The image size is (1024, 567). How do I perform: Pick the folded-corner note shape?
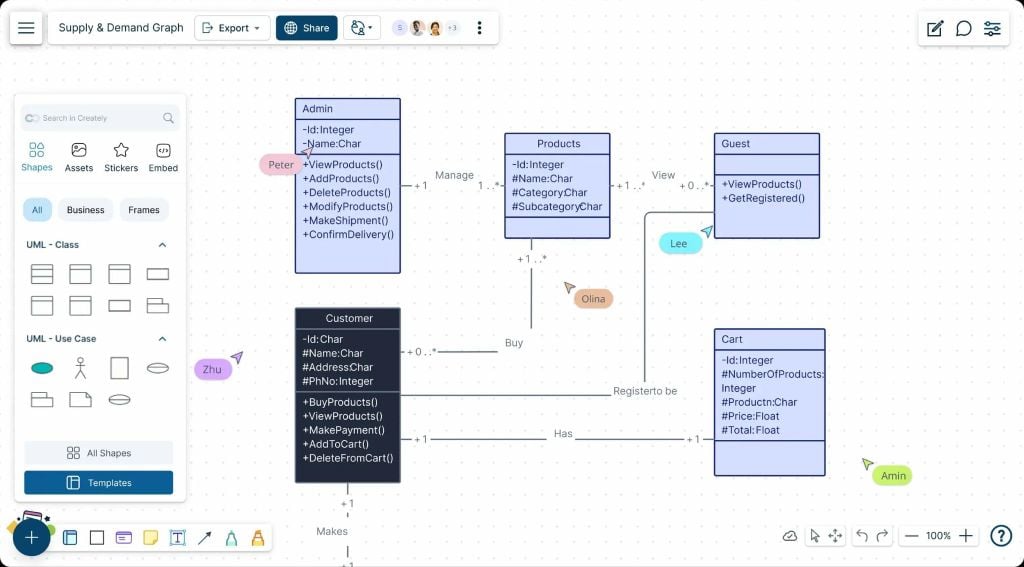click(80, 400)
